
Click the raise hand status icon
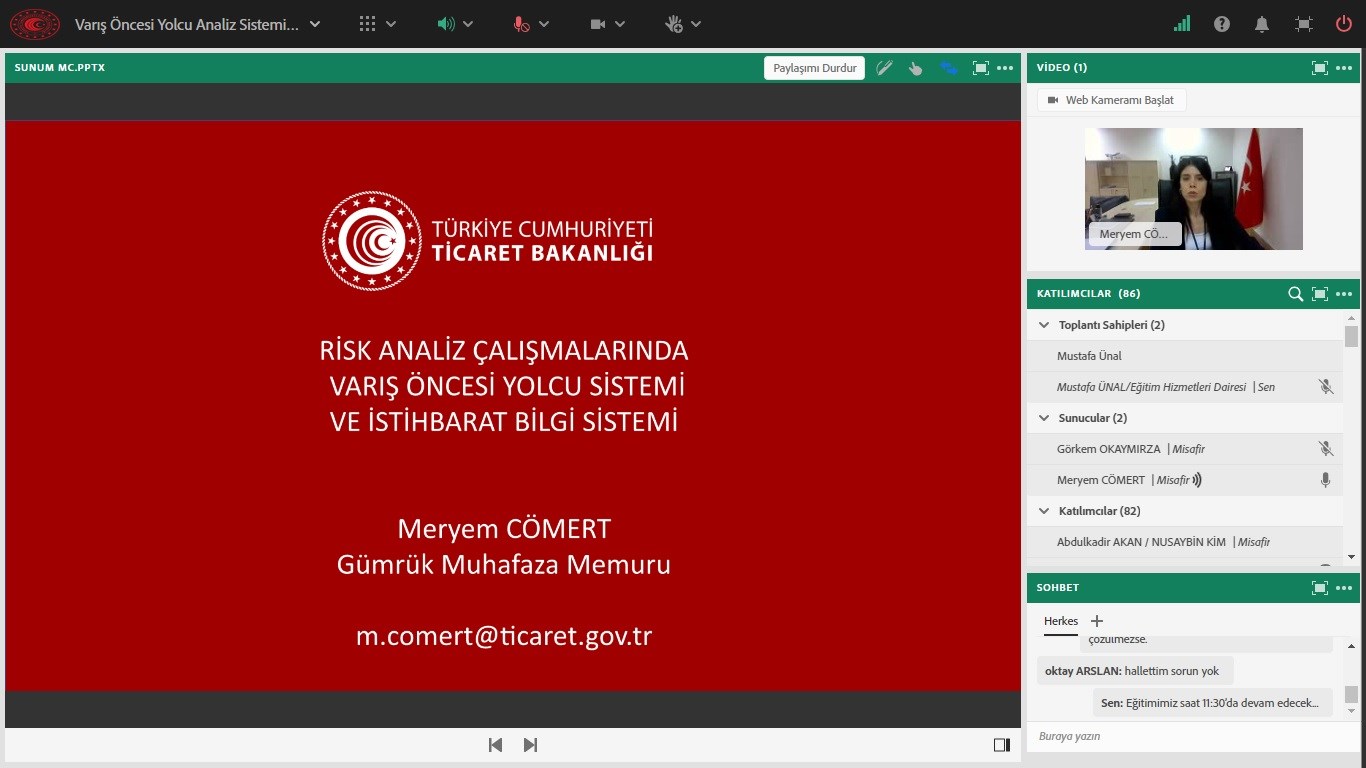click(x=674, y=24)
